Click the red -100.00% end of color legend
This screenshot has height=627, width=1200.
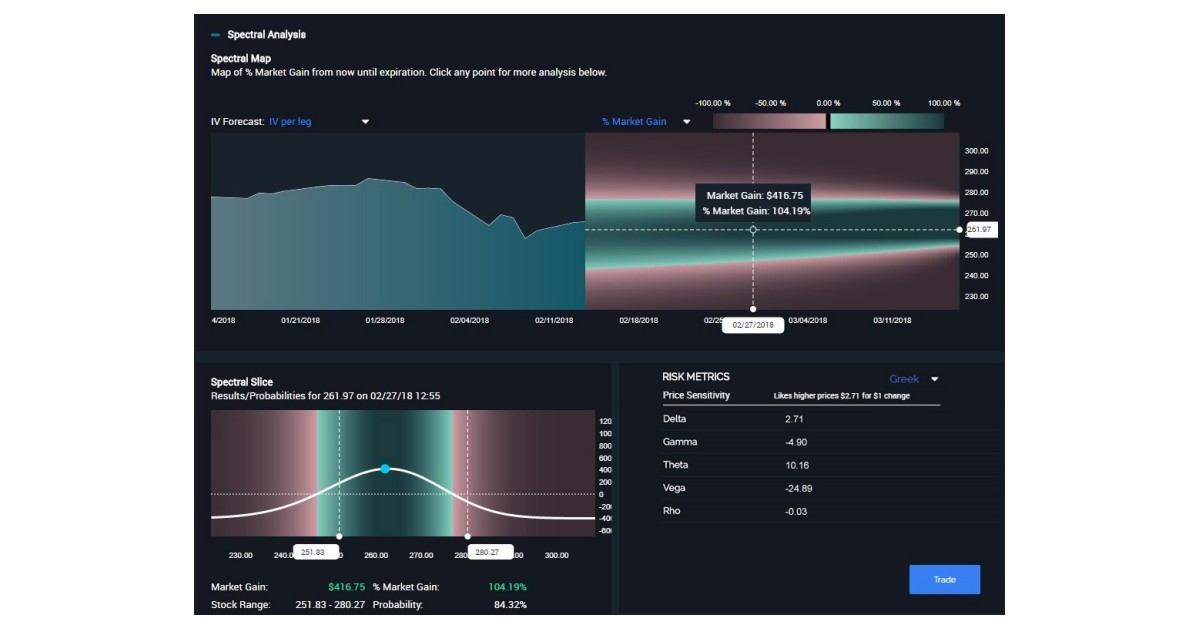(x=717, y=119)
